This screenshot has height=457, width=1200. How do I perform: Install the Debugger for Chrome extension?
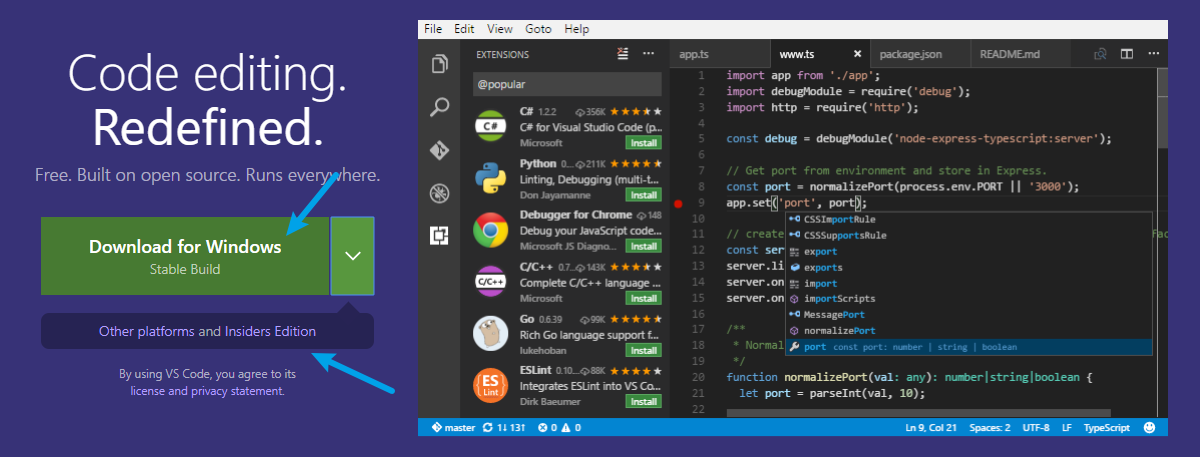tap(644, 247)
